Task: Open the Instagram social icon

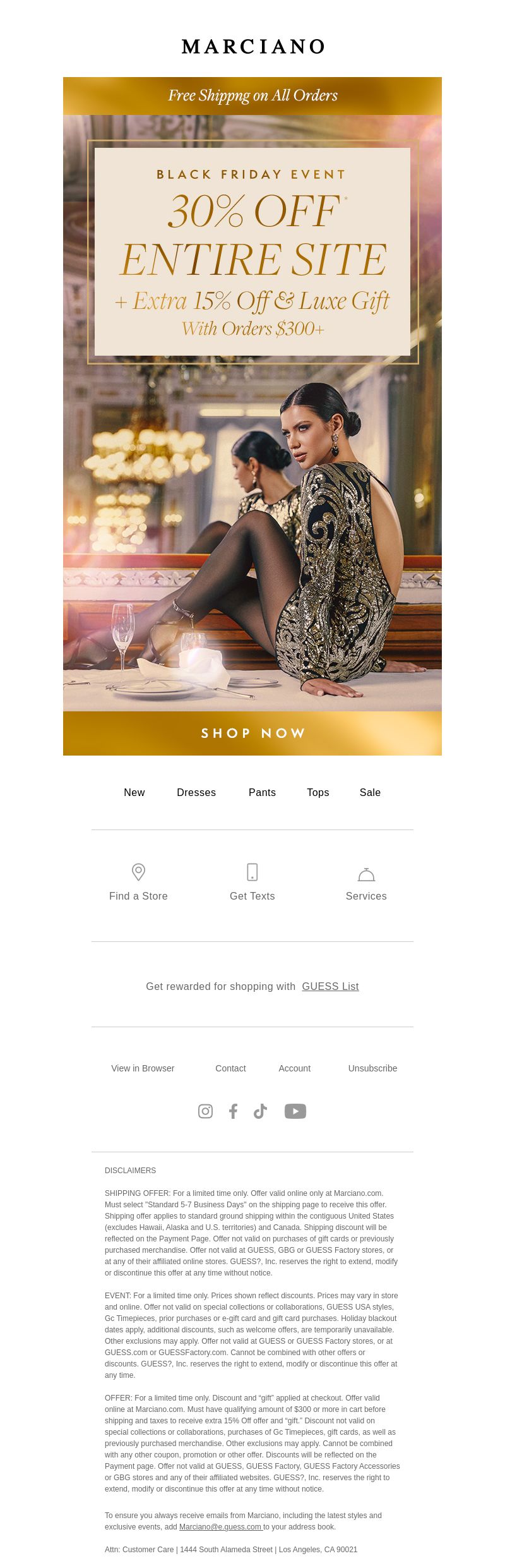Action: click(205, 1111)
